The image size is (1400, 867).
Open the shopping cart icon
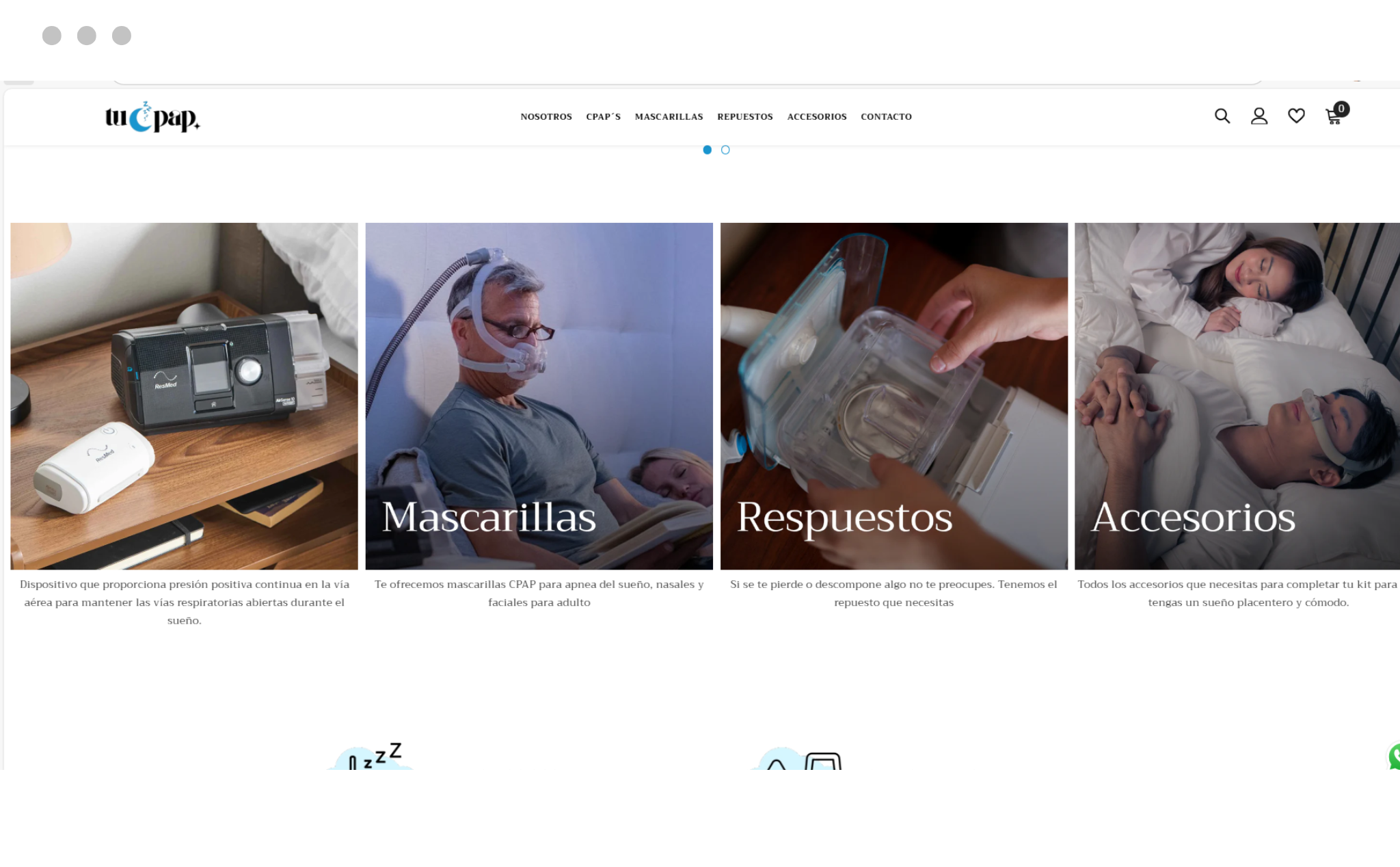tap(1336, 114)
